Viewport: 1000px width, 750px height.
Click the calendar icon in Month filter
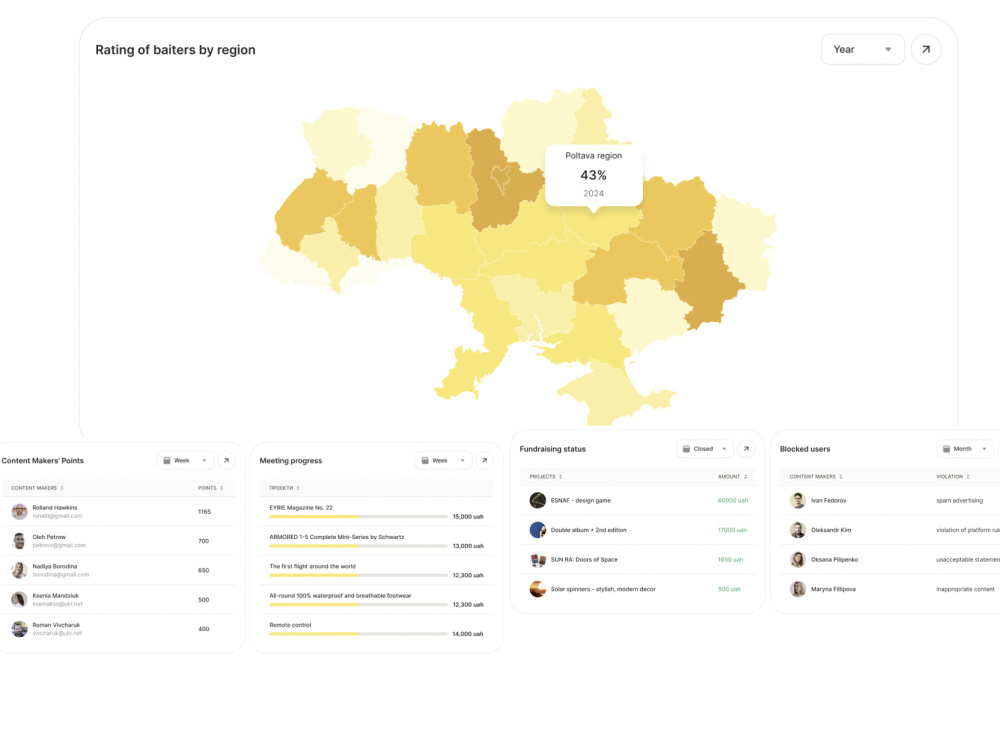[x=946, y=448]
